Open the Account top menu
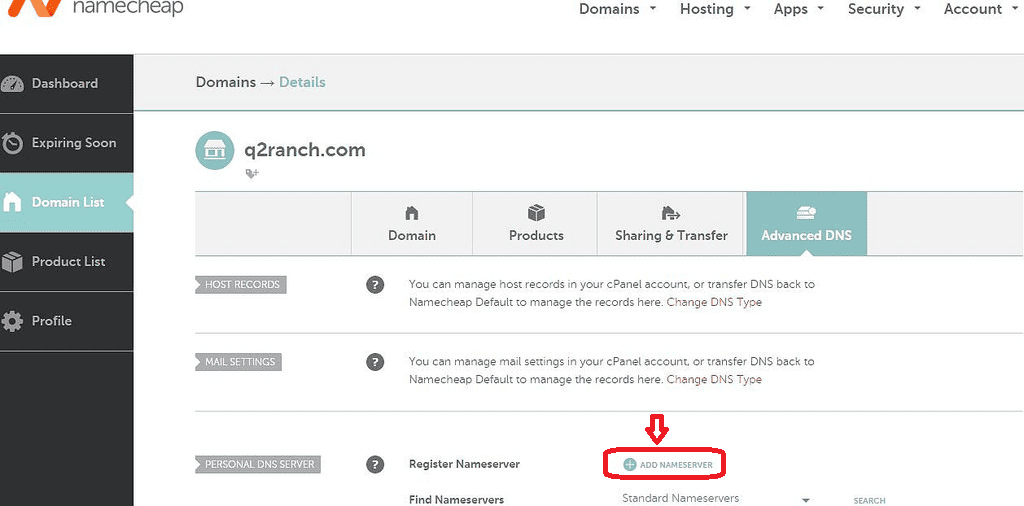Viewport: 1024px width, 506px height. tap(982, 9)
